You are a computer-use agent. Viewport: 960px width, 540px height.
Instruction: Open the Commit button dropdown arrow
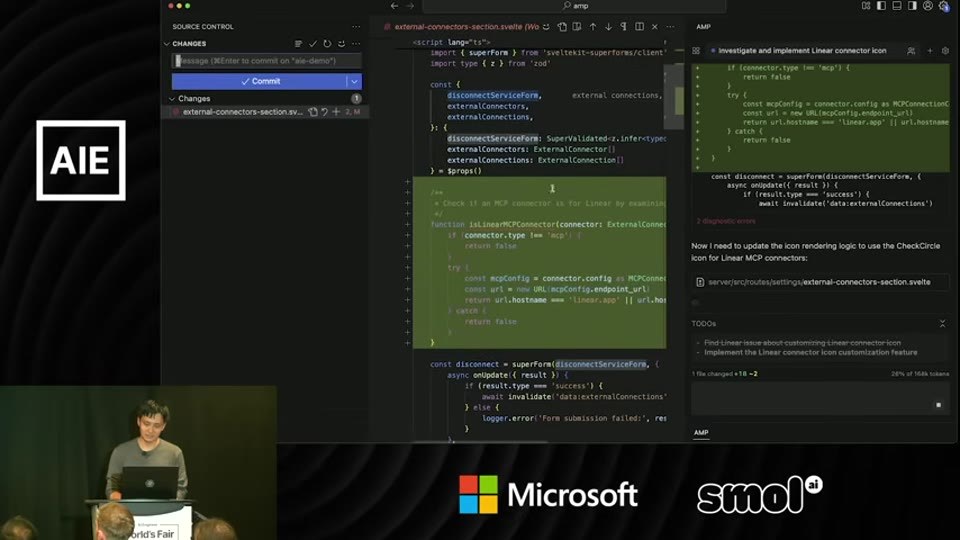(354, 81)
